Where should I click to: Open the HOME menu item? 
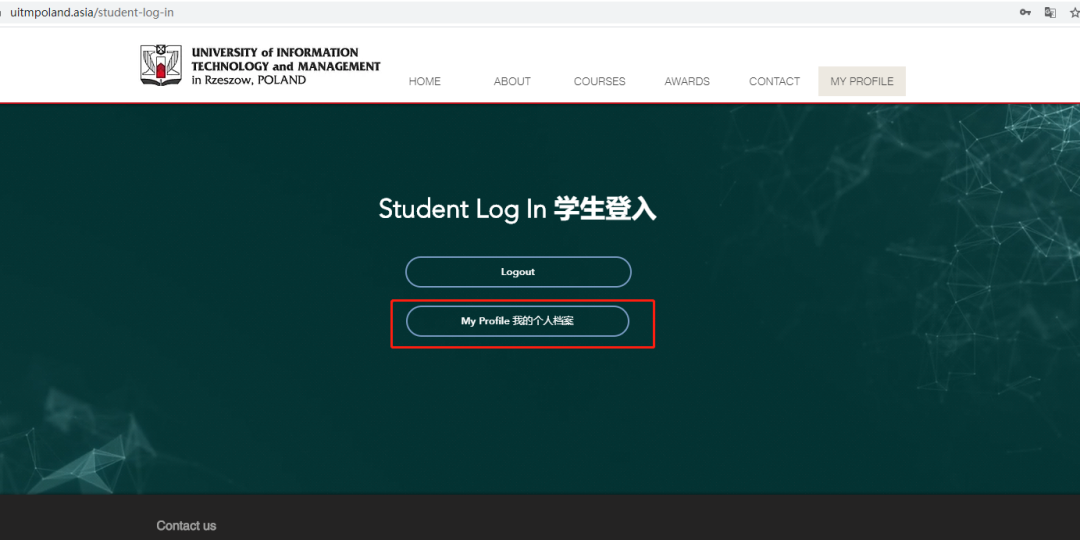tap(424, 81)
